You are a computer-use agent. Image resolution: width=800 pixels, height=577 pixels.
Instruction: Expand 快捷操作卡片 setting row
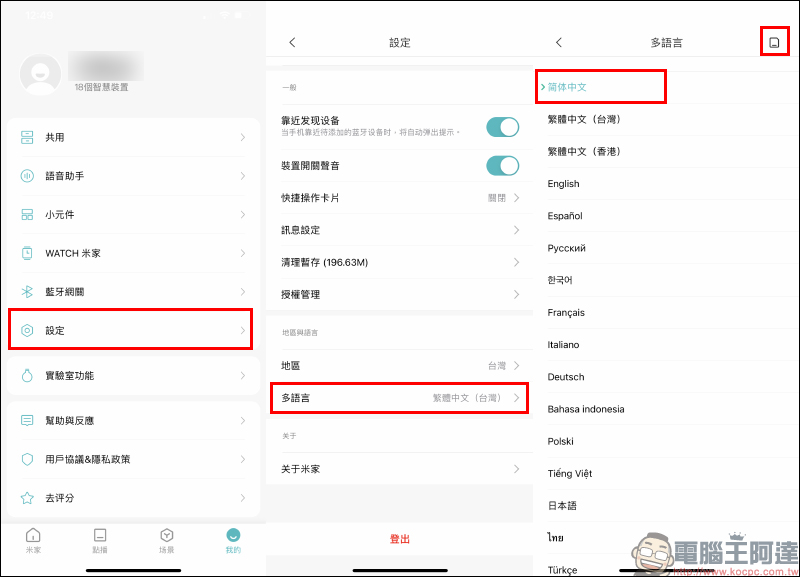(400, 198)
